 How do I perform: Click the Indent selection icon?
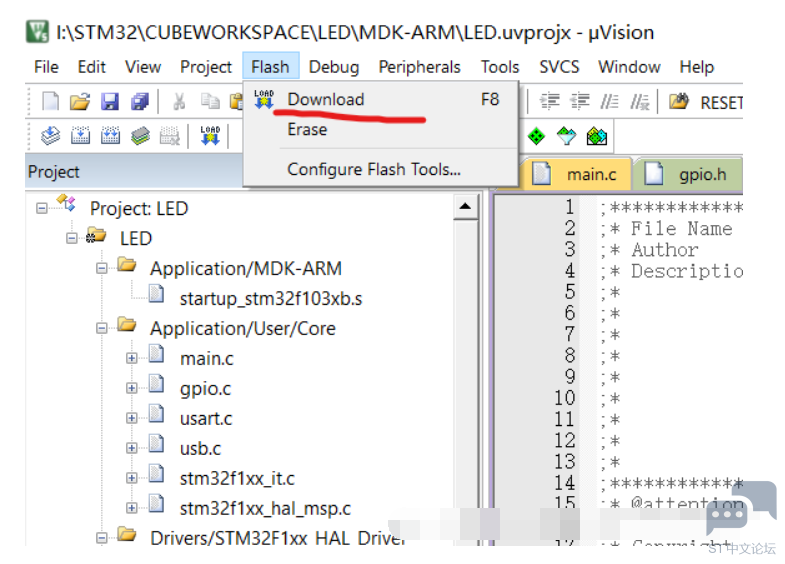pos(549,102)
